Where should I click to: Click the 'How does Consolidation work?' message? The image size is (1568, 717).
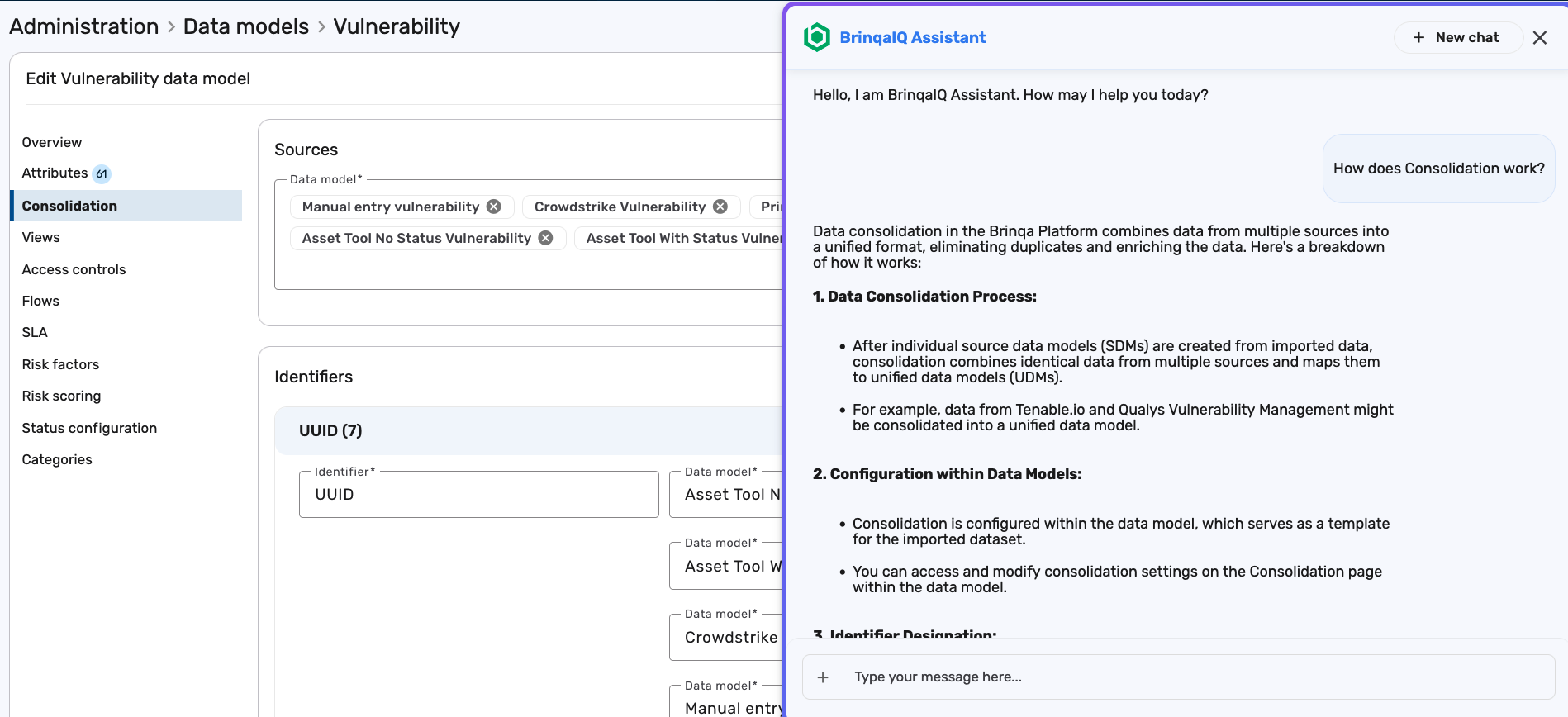pyautogui.click(x=1438, y=169)
